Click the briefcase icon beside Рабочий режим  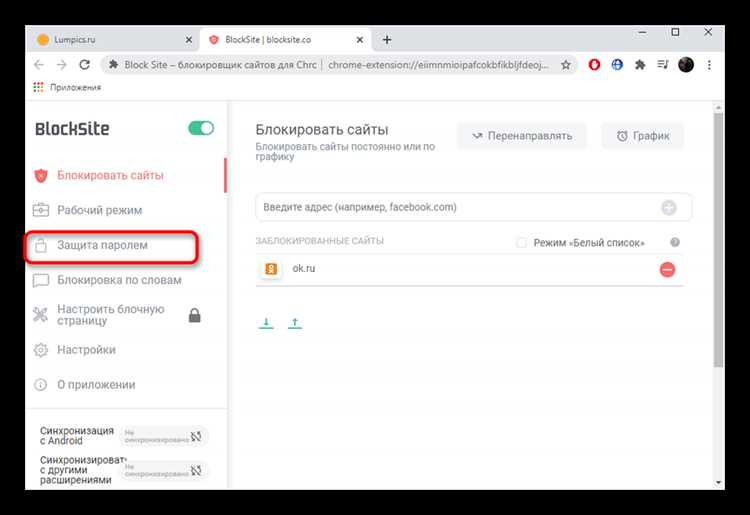point(41,210)
